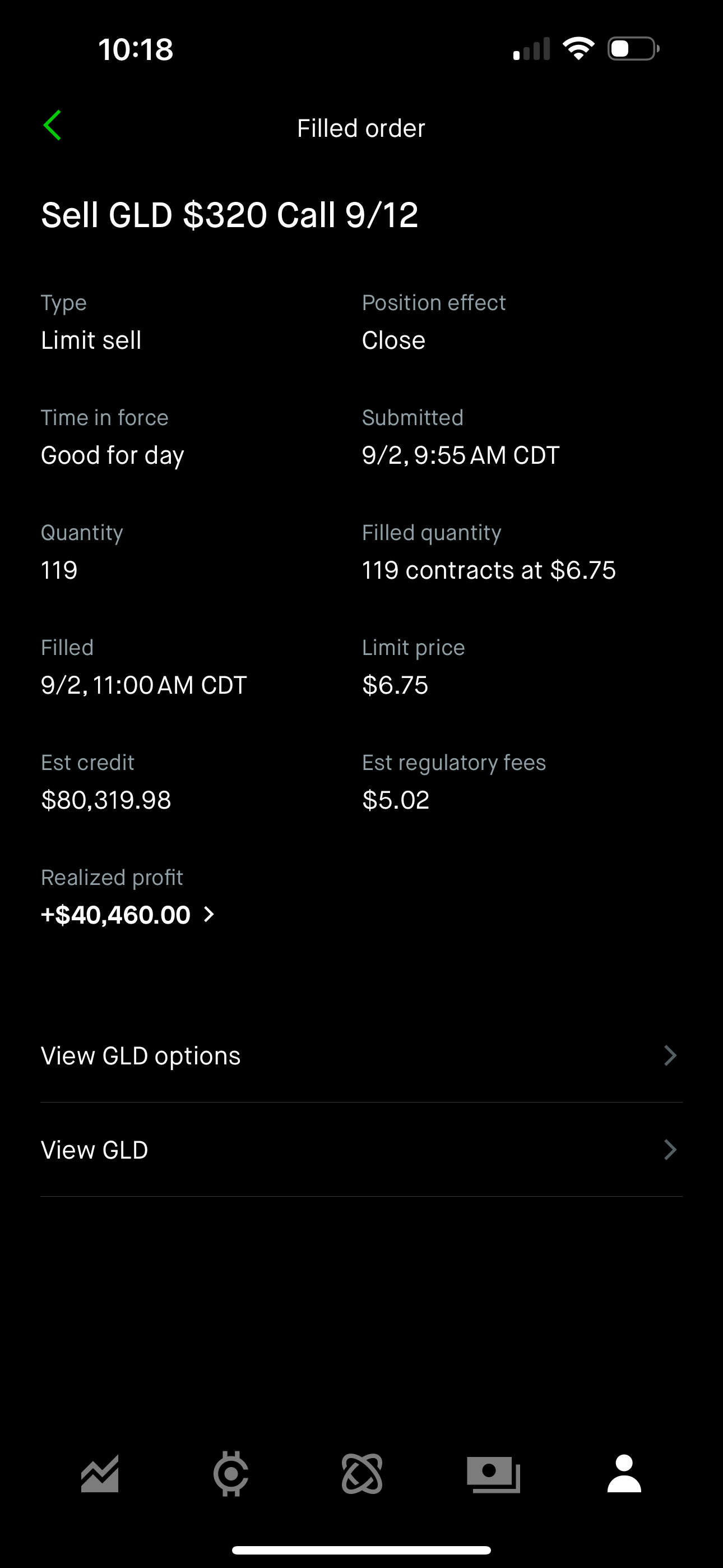Expand the Realized profit chevron
Screen dimensions: 723x1568
(x=208, y=914)
